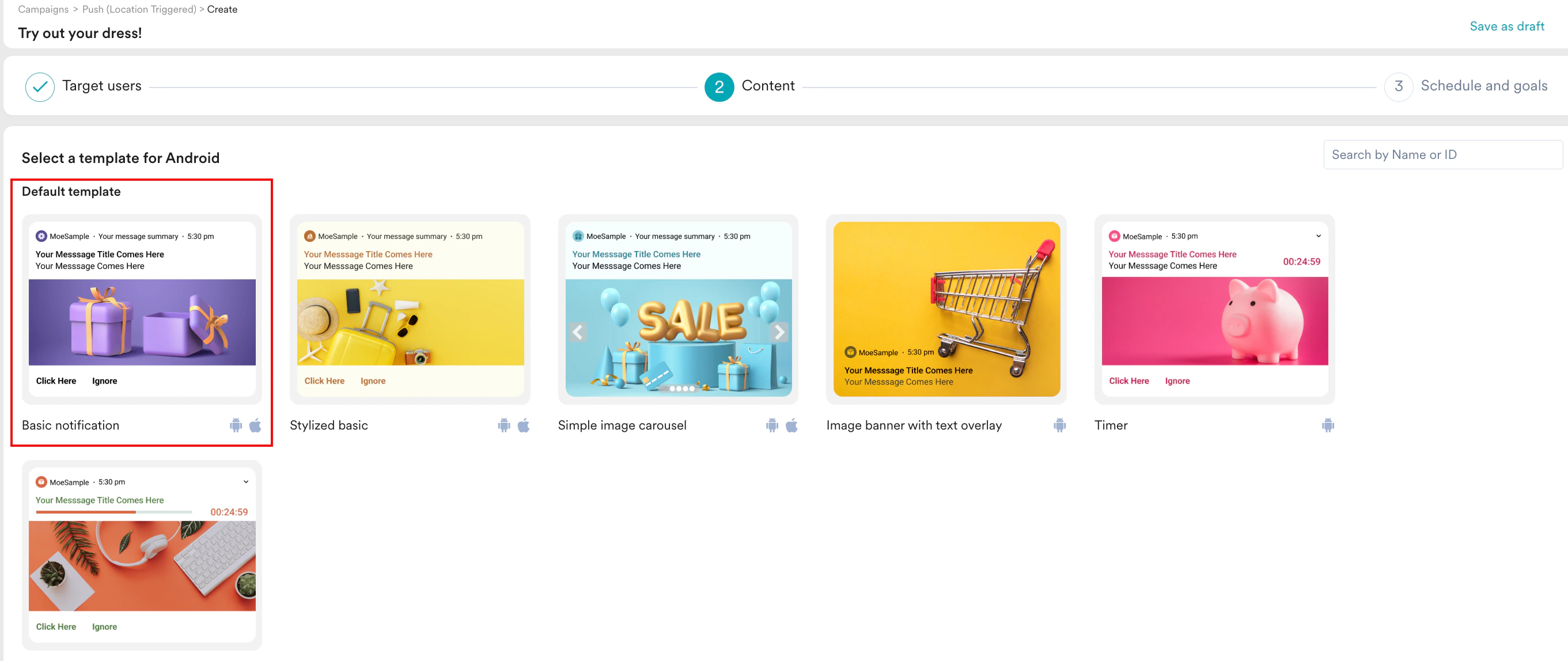Click Android icon under Stylized basic
The image size is (1568, 661).
click(x=503, y=425)
